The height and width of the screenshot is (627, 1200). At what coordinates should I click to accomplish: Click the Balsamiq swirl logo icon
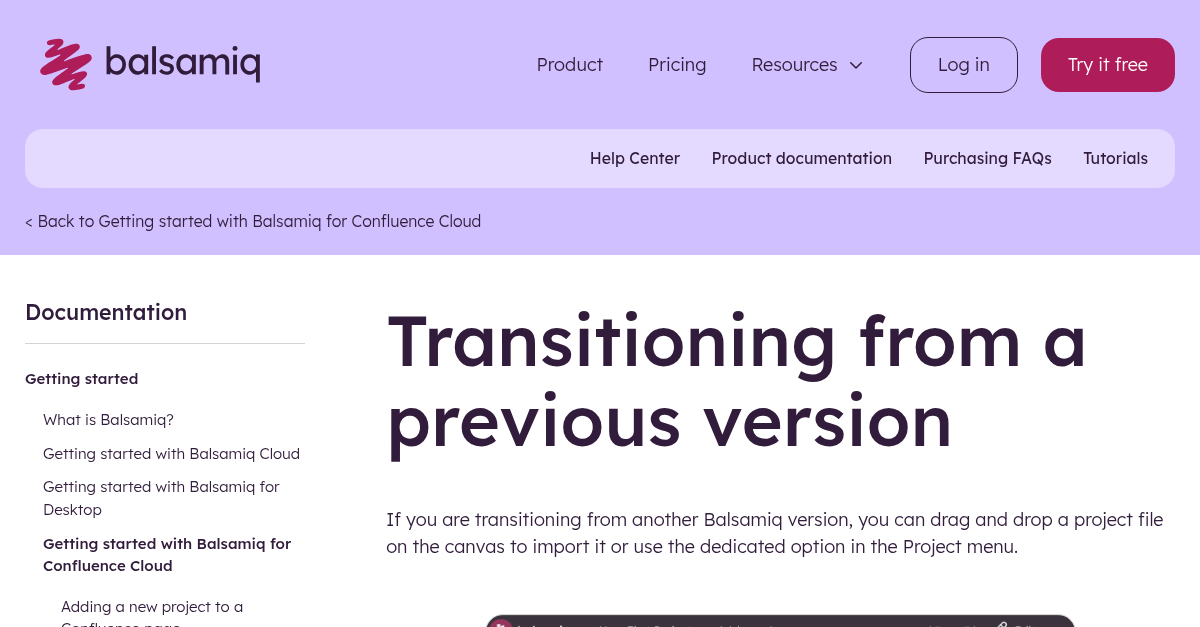64,64
